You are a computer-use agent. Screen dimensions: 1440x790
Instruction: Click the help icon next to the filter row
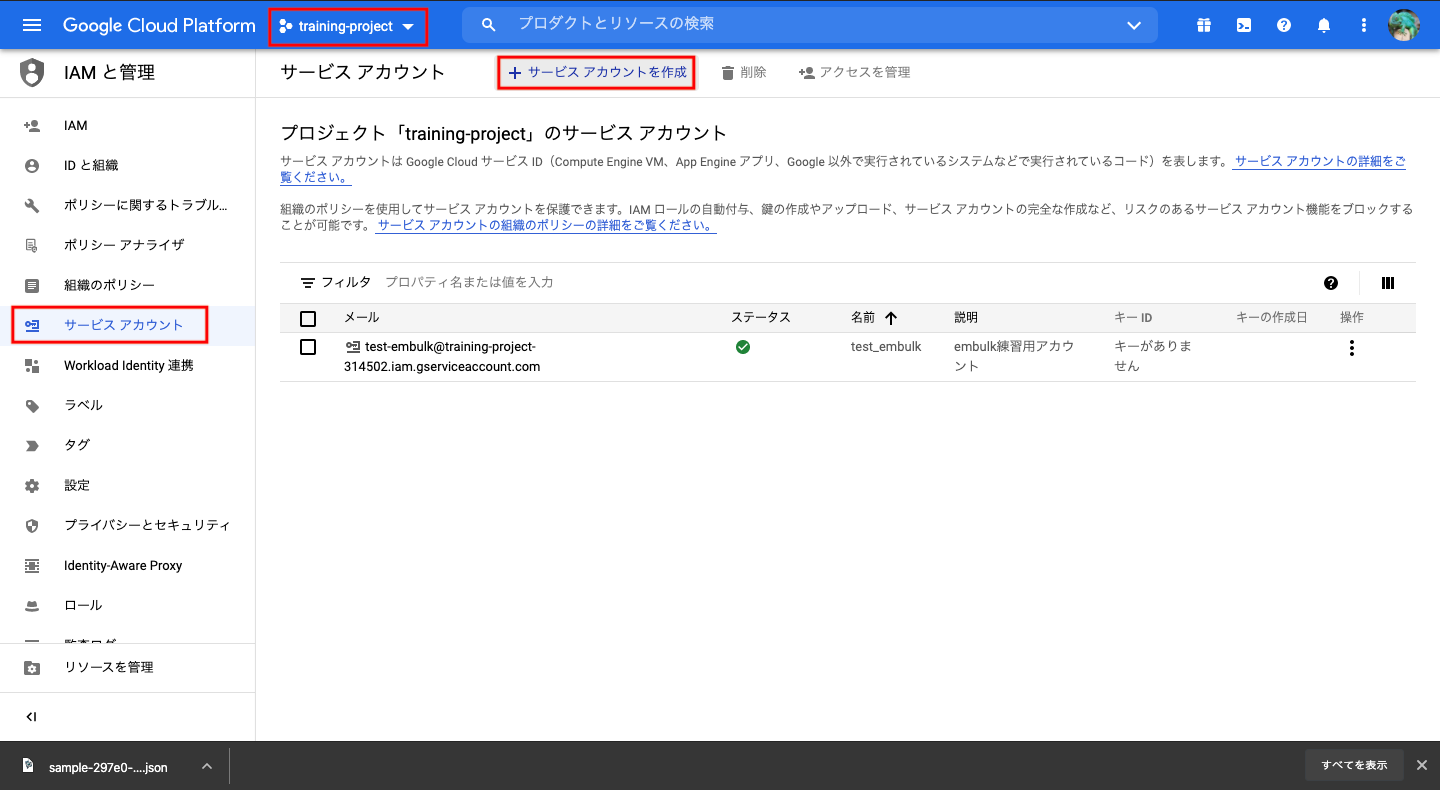click(1330, 283)
